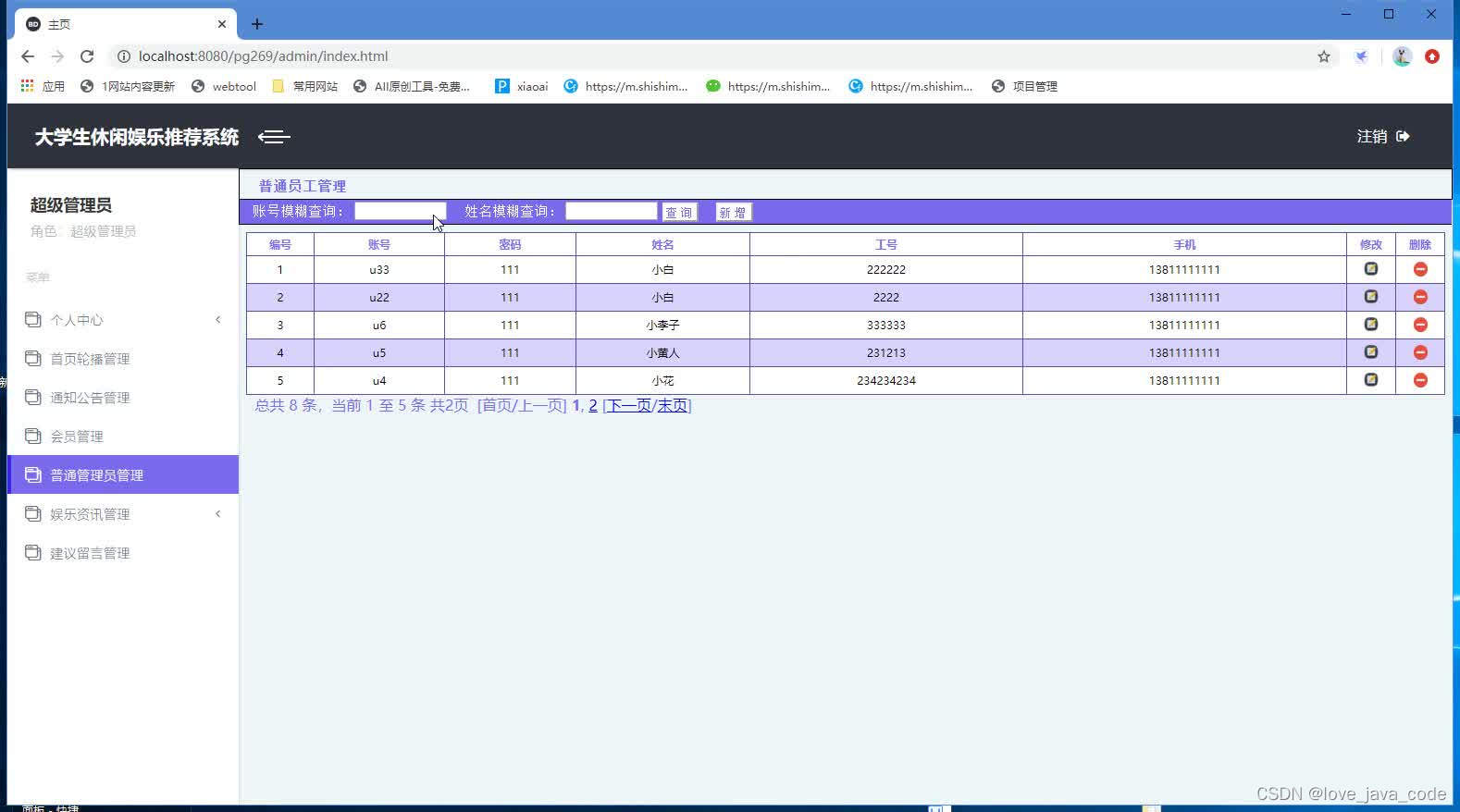Screen dimensions: 1460x812
Task: Focus the 姓名模糊查询 input field
Action: point(612,211)
